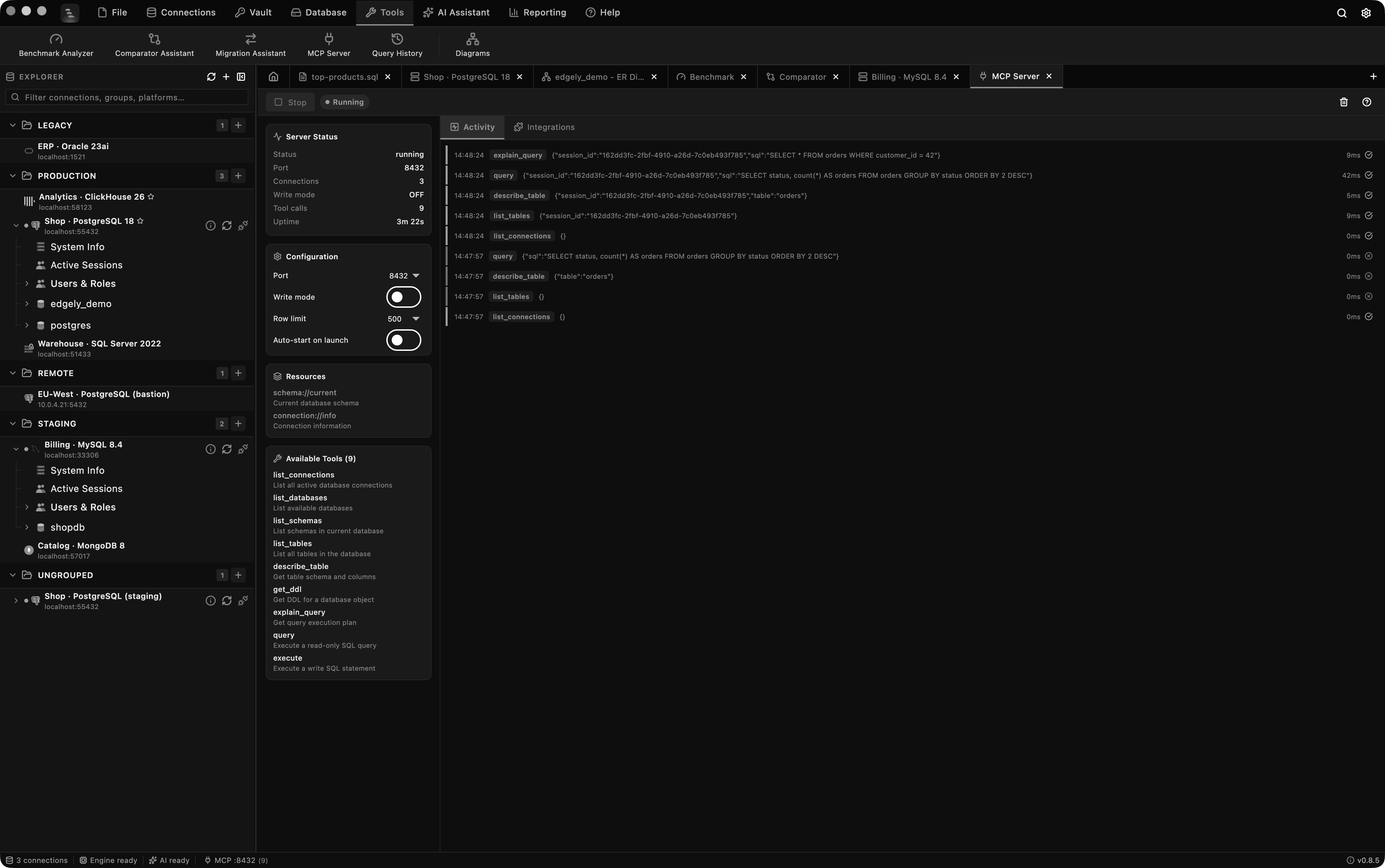Add a new connection in Explorer header
Viewport: 1385px width, 868px height.
(x=226, y=77)
